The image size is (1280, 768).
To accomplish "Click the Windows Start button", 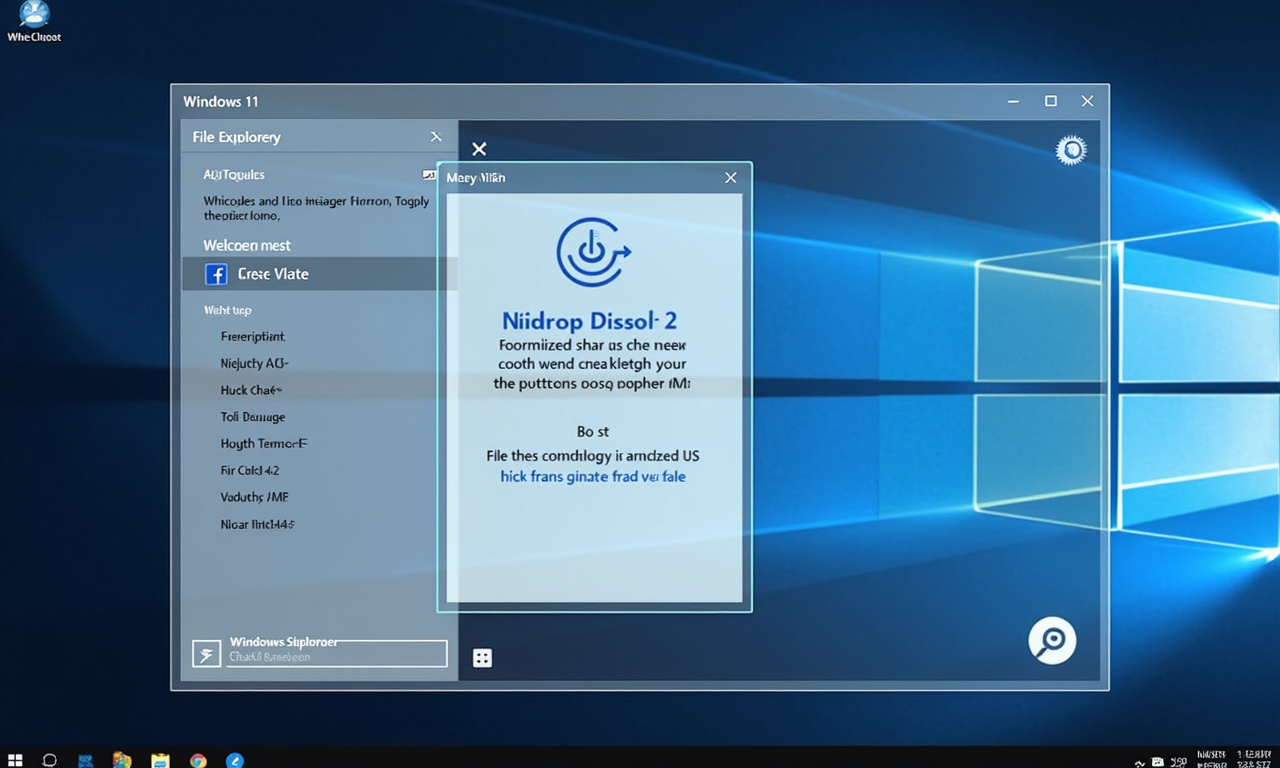I will [15, 760].
